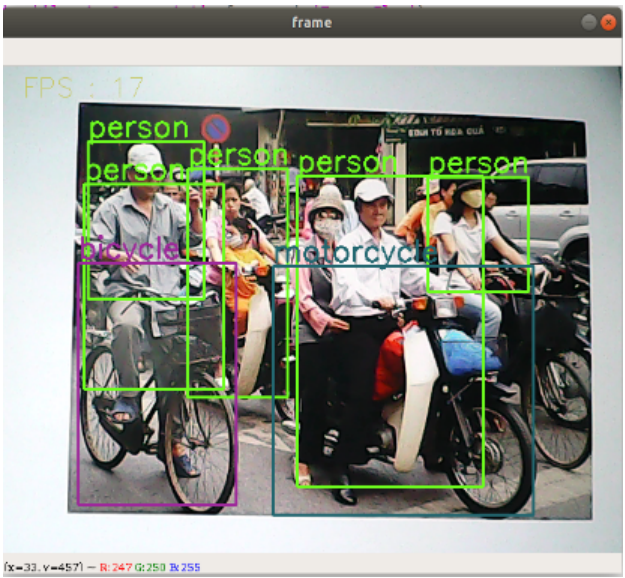
Task: Close the frame window
Action: pyautogui.click(x=608, y=22)
